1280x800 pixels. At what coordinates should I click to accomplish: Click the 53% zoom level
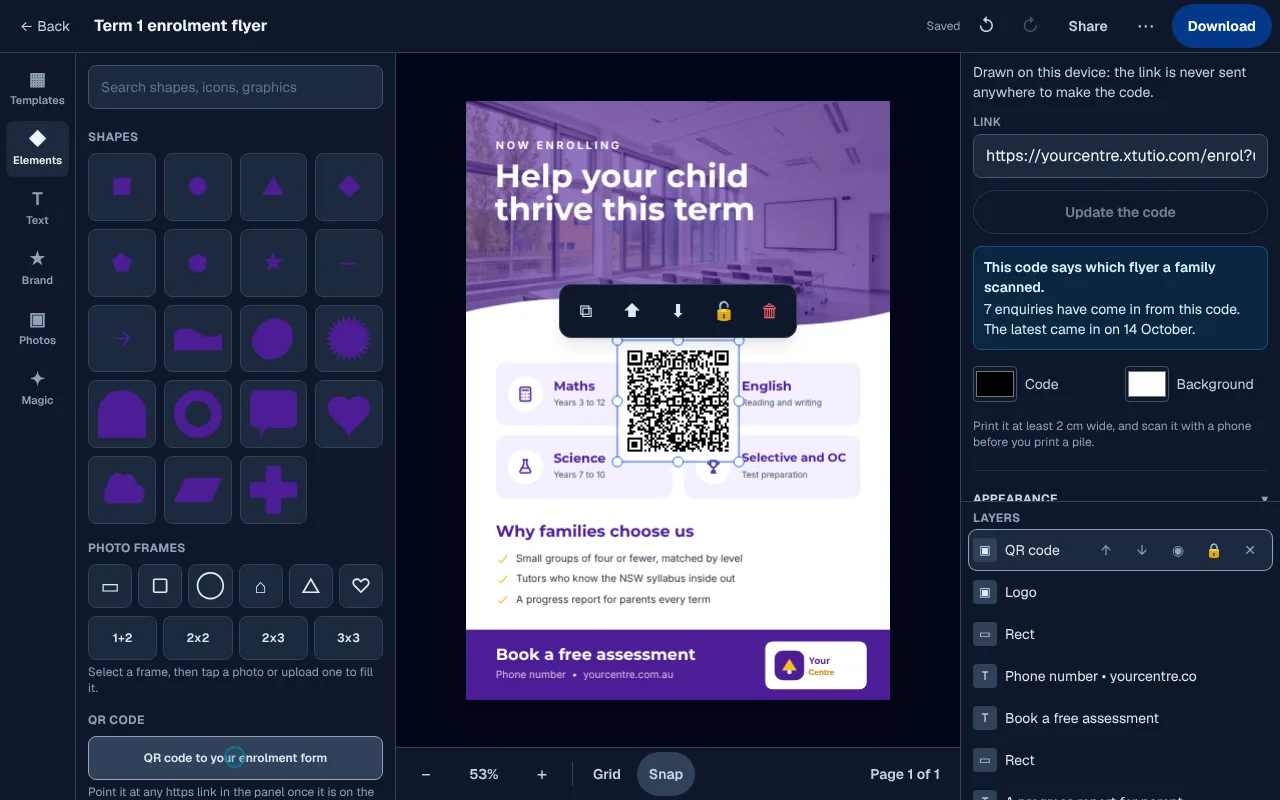click(484, 774)
